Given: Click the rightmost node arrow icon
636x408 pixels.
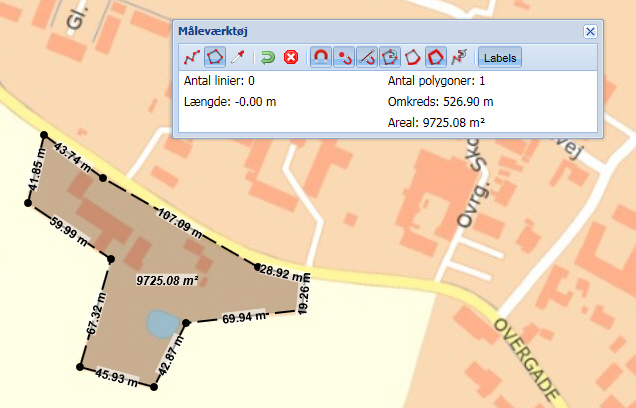Looking at the screenshot, I should click(459, 57).
